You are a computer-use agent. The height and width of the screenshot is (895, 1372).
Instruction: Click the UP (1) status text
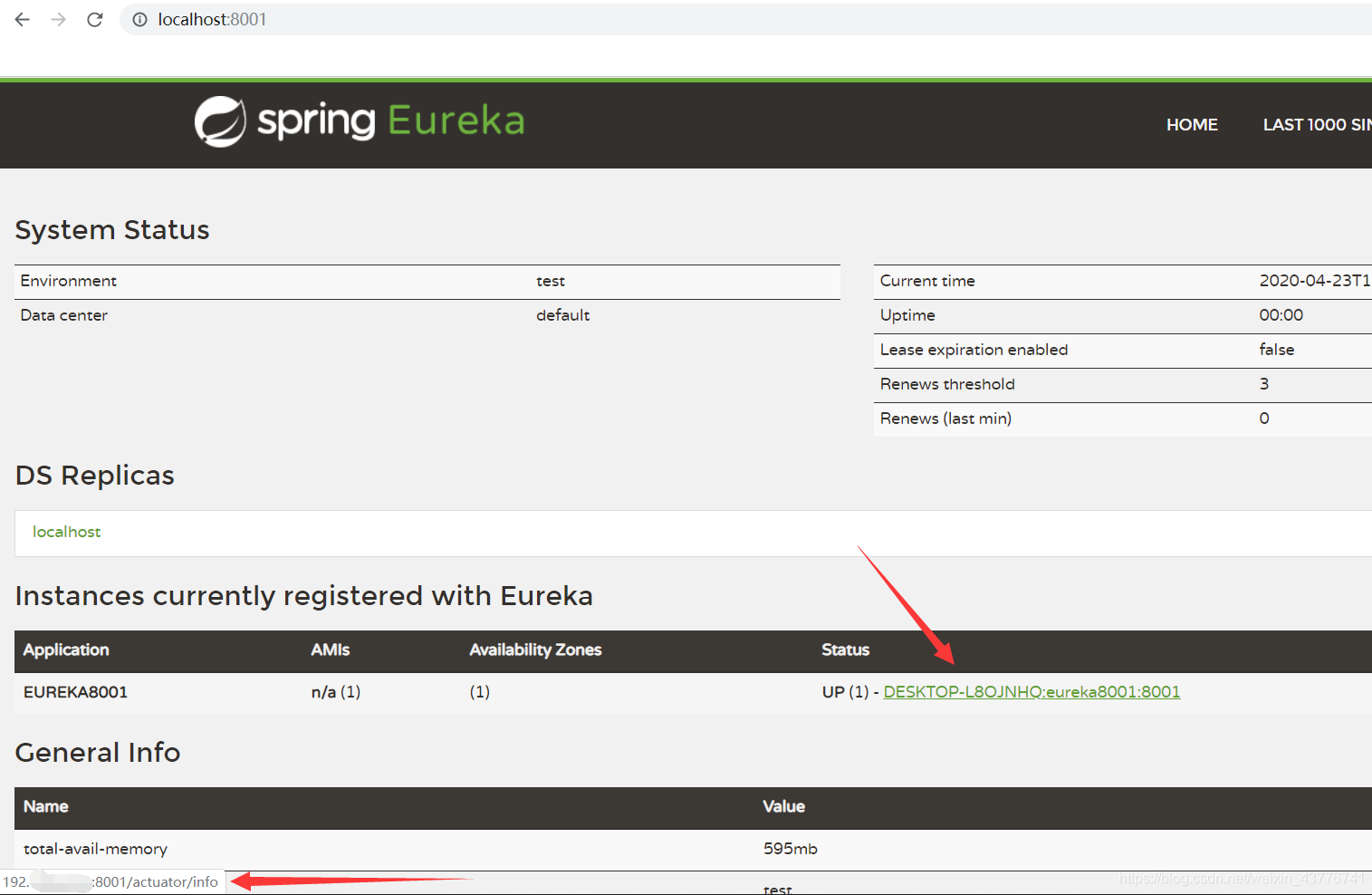846,692
